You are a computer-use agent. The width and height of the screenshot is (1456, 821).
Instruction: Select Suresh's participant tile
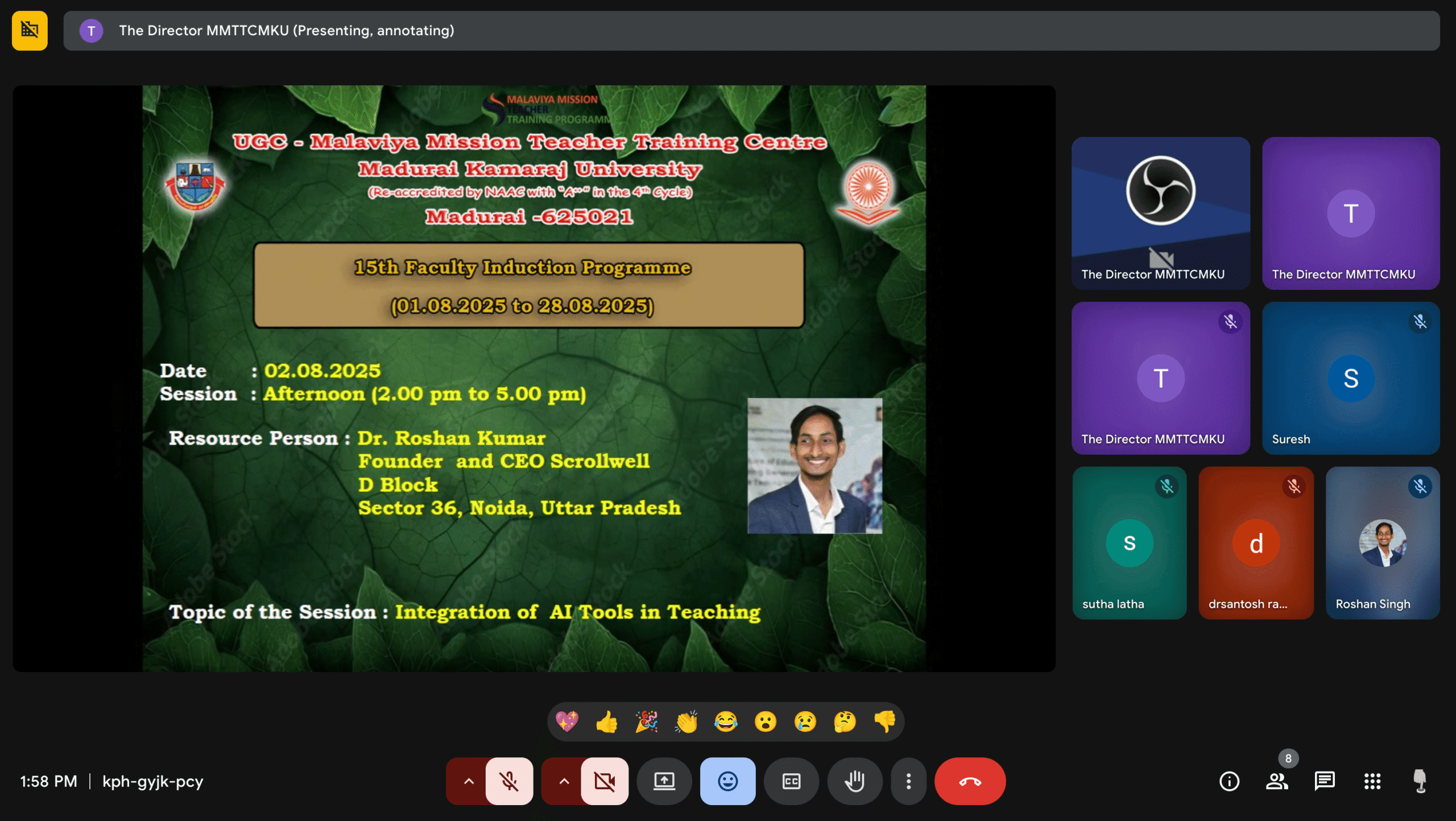1350,378
